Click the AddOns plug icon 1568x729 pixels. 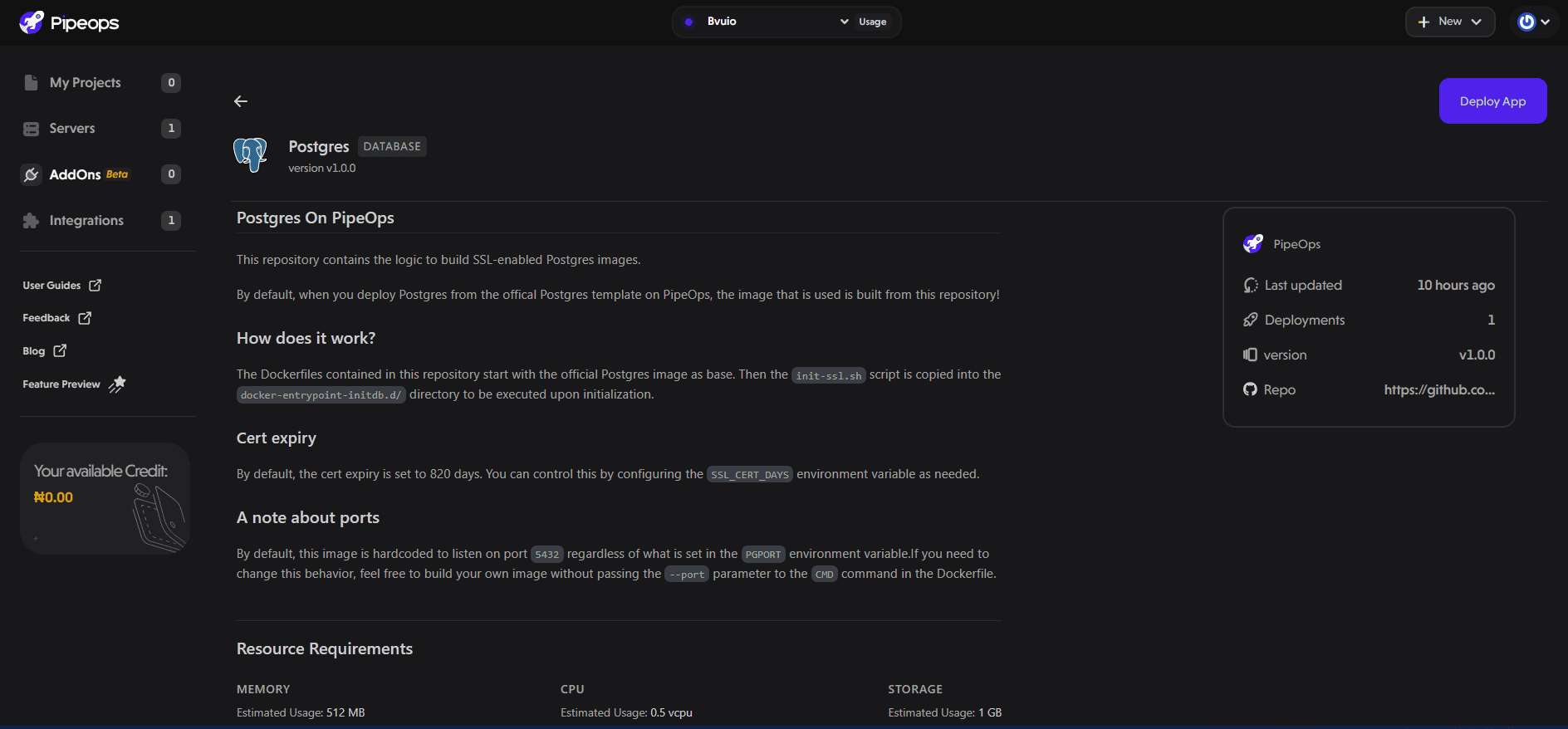tap(31, 174)
